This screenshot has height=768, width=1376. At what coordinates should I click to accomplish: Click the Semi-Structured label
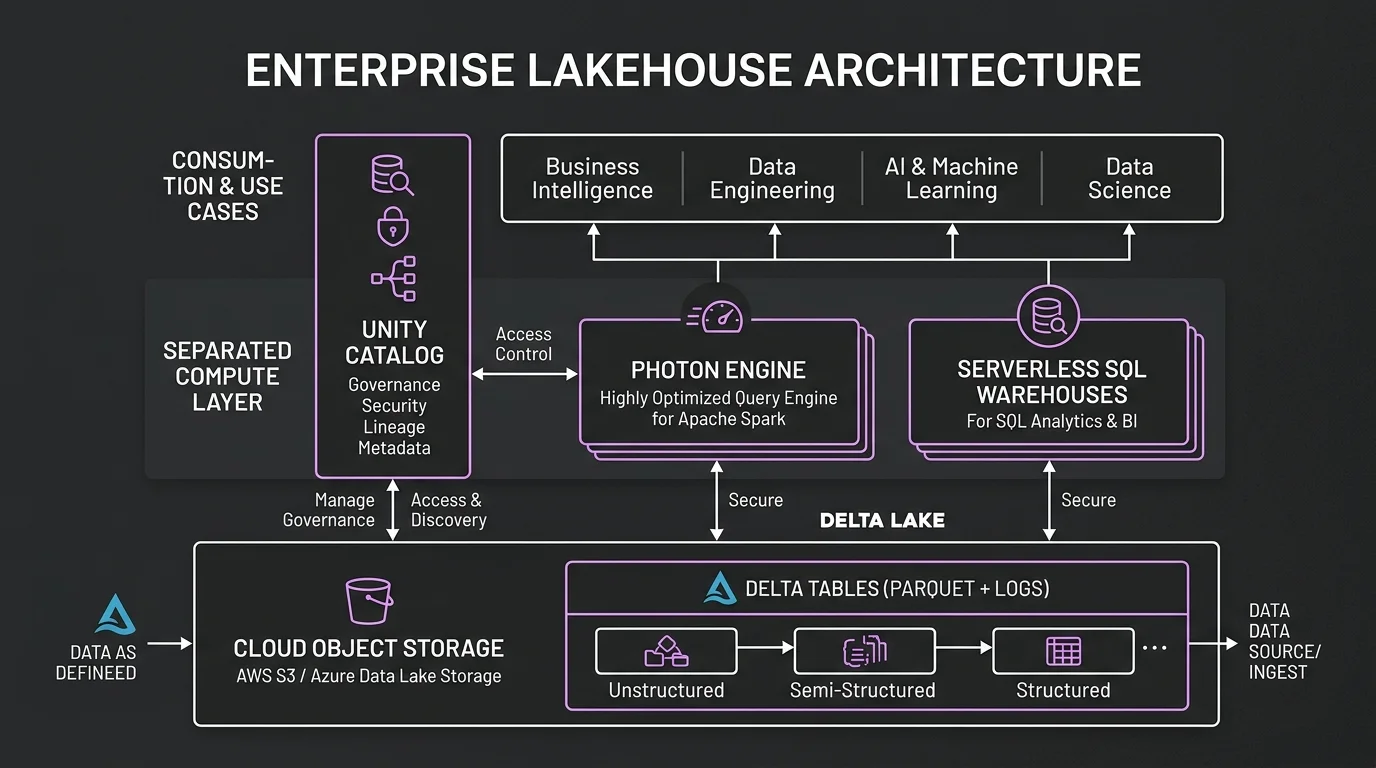pyautogui.click(x=863, y=690)
